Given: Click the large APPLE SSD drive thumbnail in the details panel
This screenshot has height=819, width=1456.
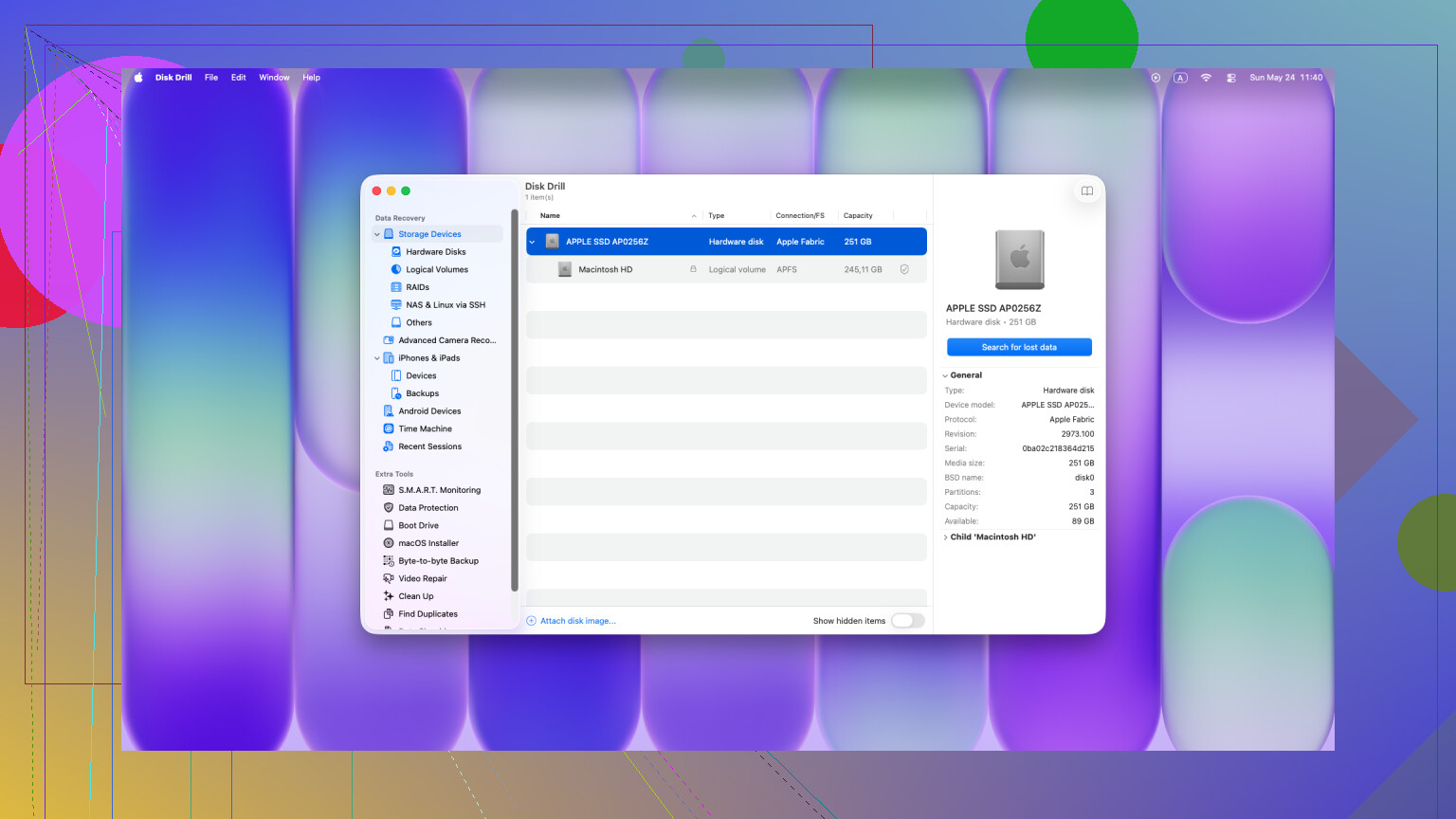Looking at the screenshot, I should click(x=1020, y=259).
